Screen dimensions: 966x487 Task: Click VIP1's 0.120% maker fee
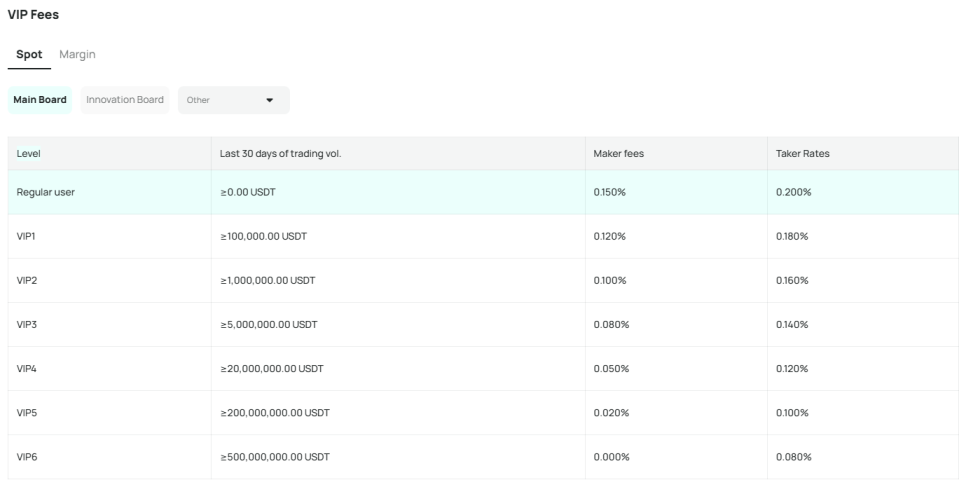pos(609,236)
